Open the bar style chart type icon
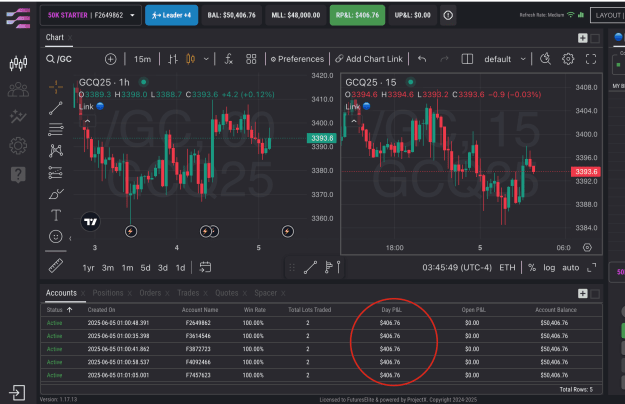This screenshot has width=625, height=404. 173,59
